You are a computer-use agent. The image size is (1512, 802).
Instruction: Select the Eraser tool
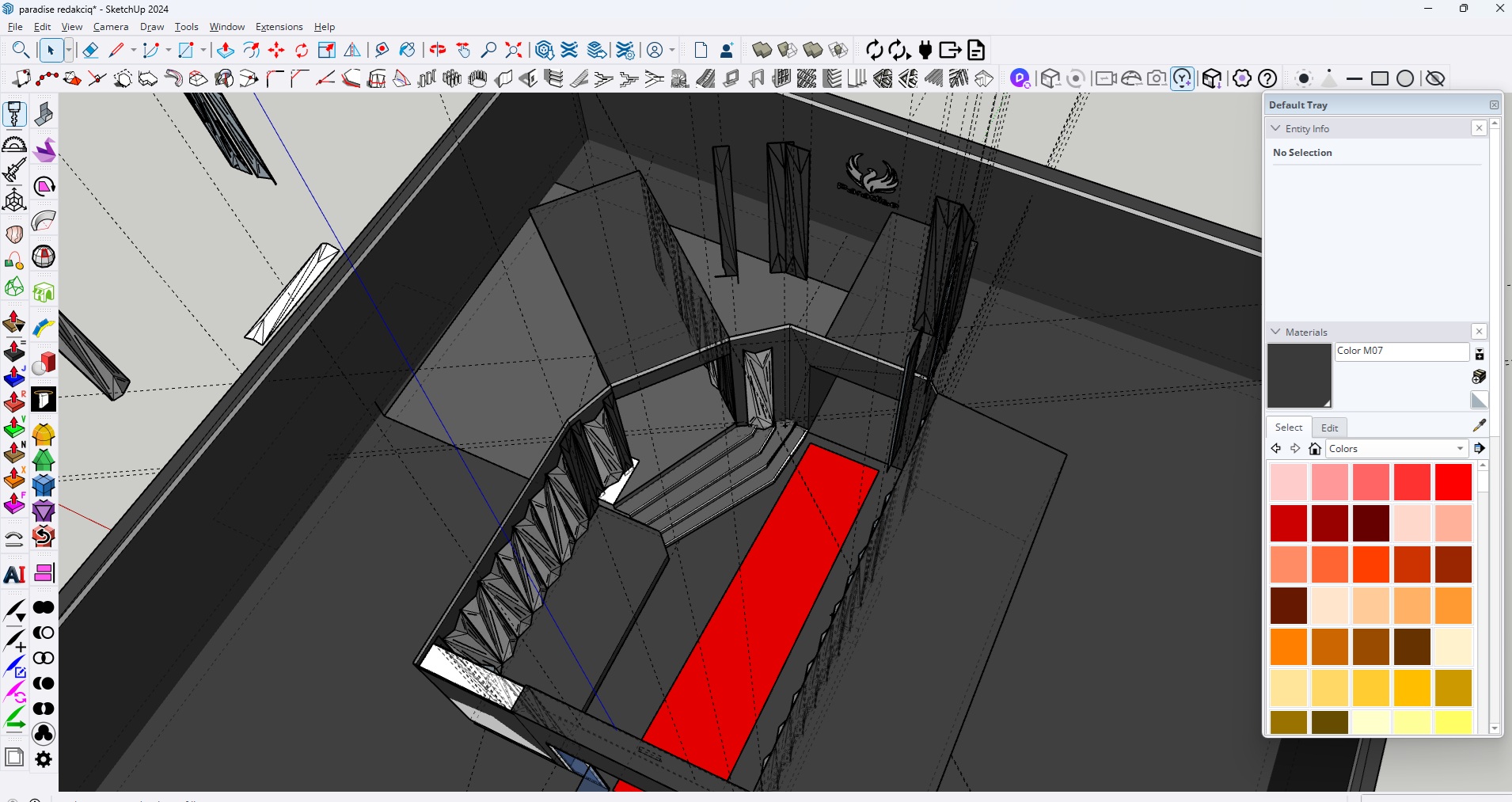[x=90, y=51]
